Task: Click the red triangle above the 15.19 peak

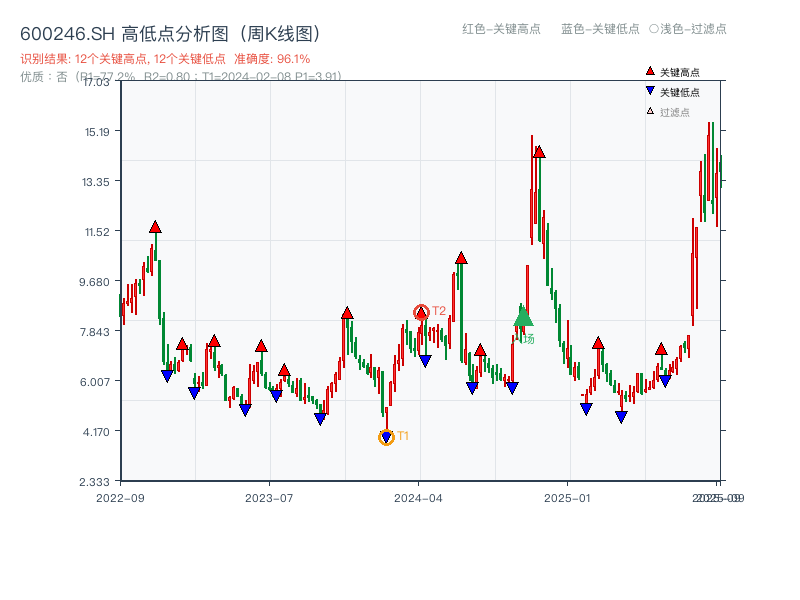Action: (x=538, y=151)
